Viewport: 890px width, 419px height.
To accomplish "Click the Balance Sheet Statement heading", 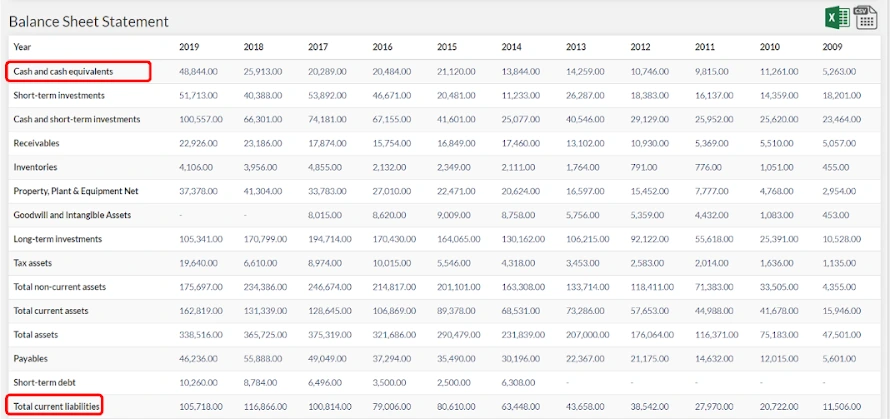I will (x=88, y=21).
